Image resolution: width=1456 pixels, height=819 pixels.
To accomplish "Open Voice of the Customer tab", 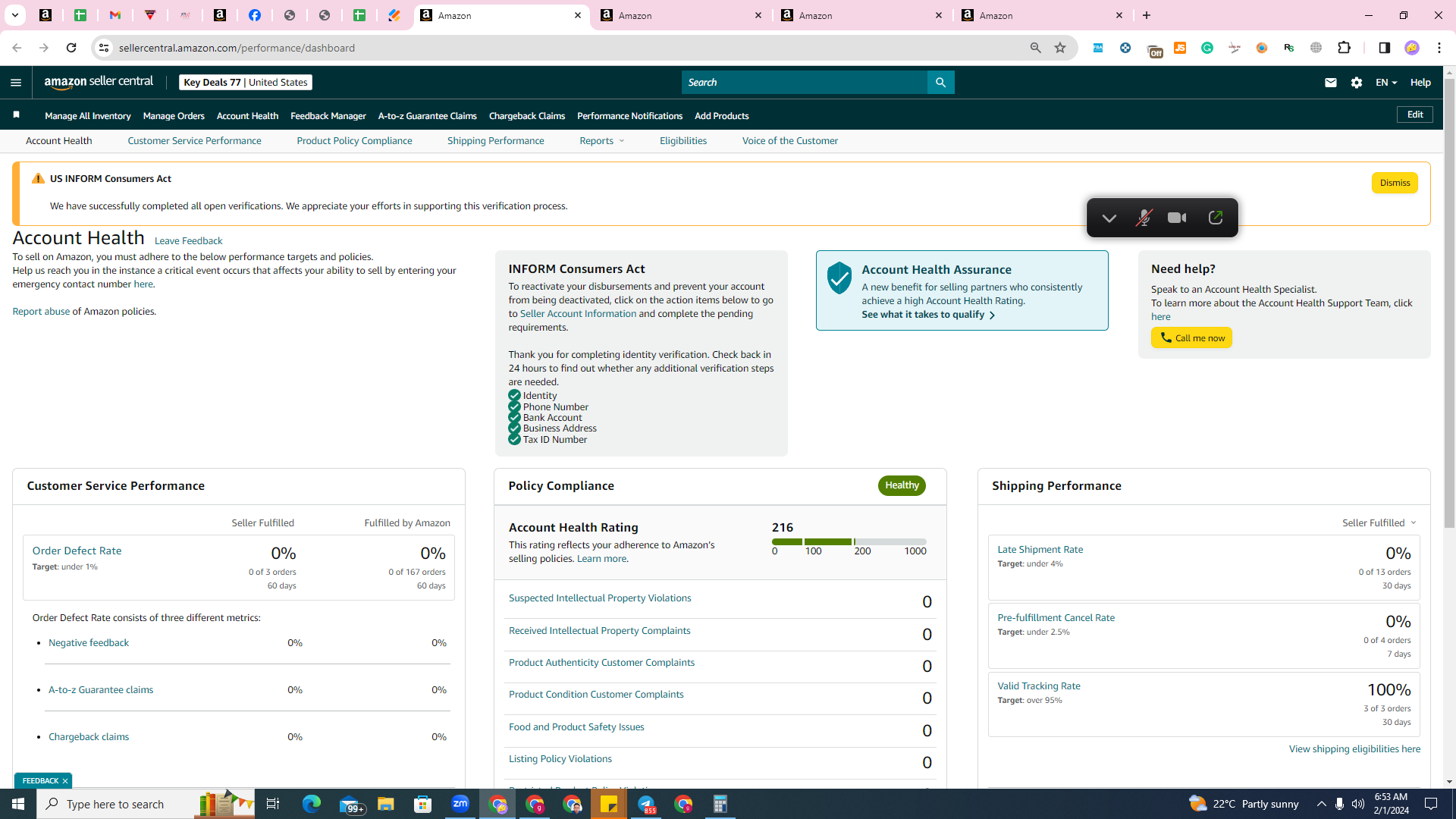I will point(790,141).
